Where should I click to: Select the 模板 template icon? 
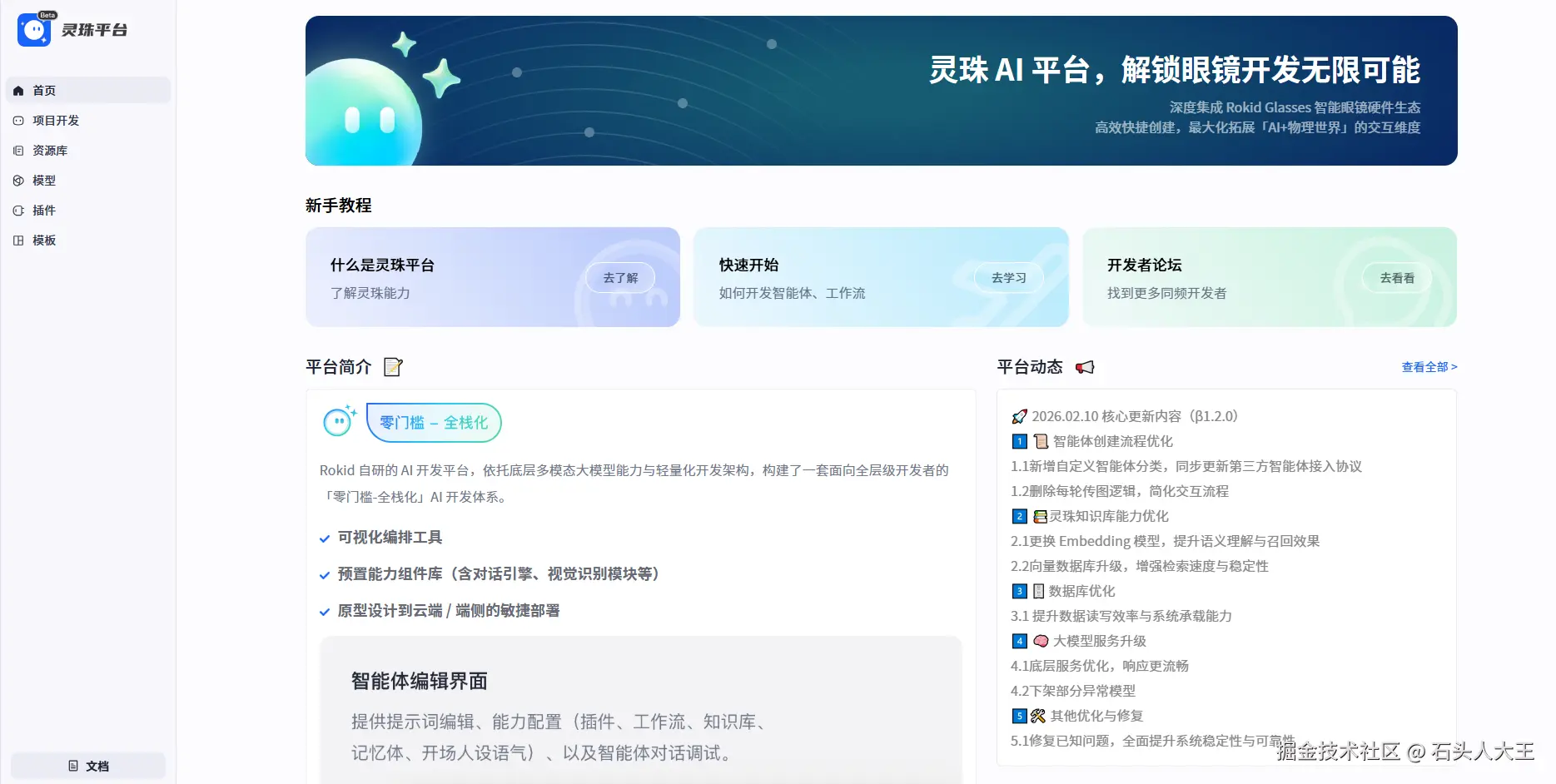point(18,241)
